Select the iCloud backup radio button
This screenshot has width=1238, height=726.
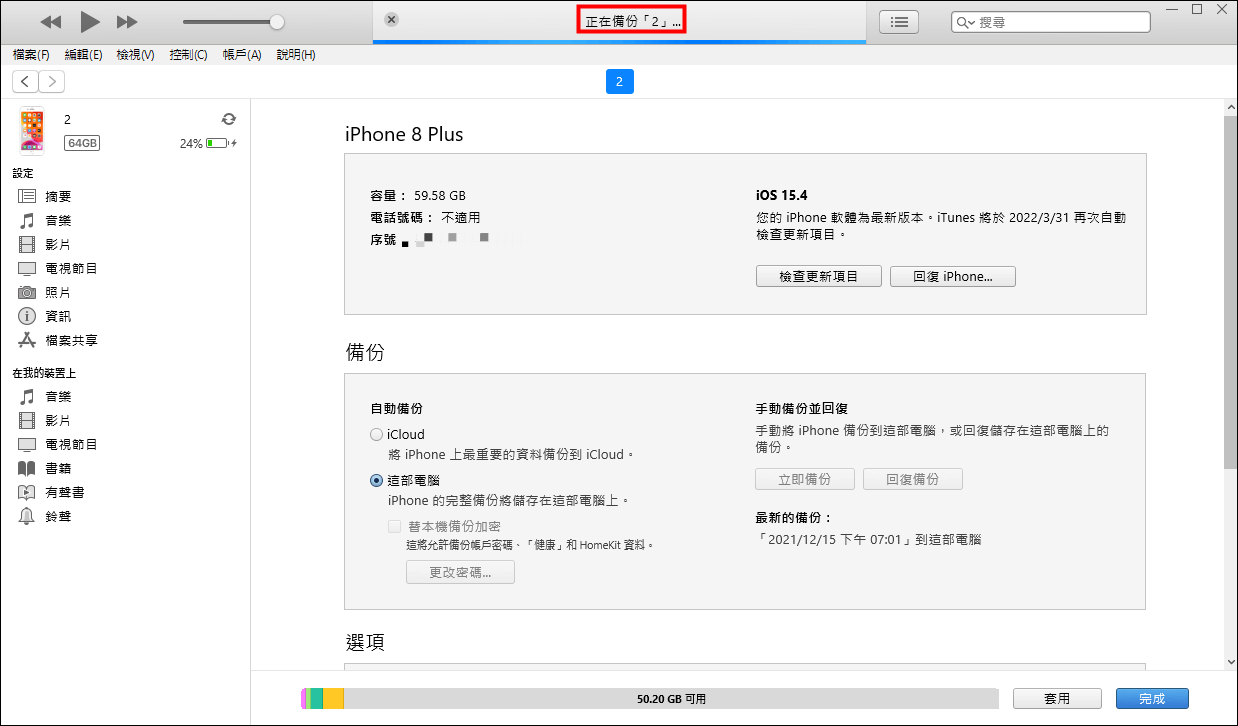376,434
